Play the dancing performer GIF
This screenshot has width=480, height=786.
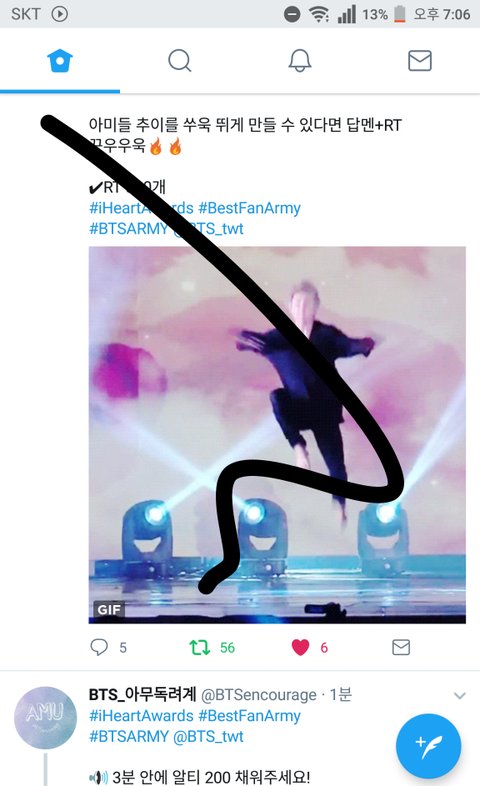(277, 435)
